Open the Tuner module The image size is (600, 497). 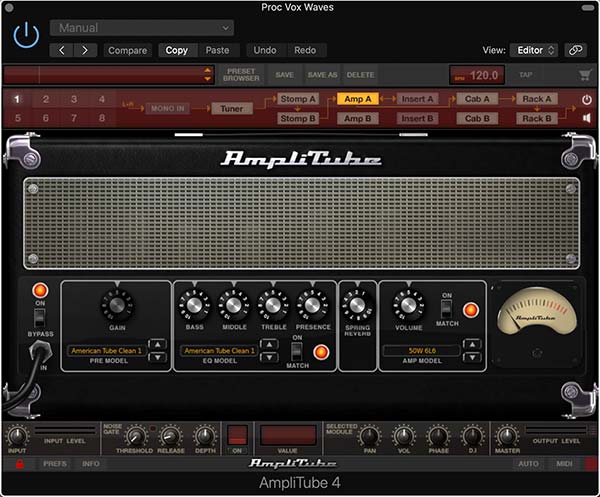pos(232,109)
